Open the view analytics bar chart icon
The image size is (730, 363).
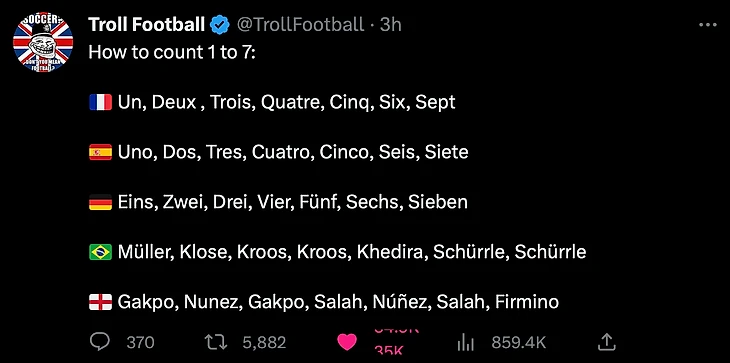pos(466,343)
